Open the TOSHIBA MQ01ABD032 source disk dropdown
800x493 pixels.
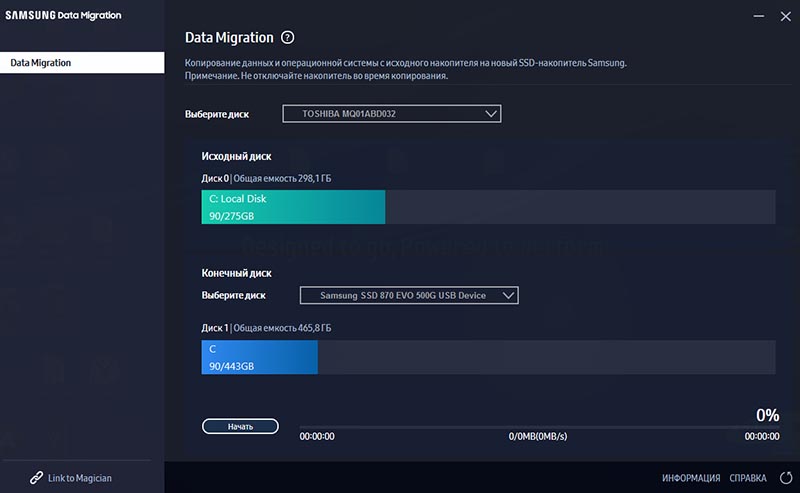(x=392, y=114)
